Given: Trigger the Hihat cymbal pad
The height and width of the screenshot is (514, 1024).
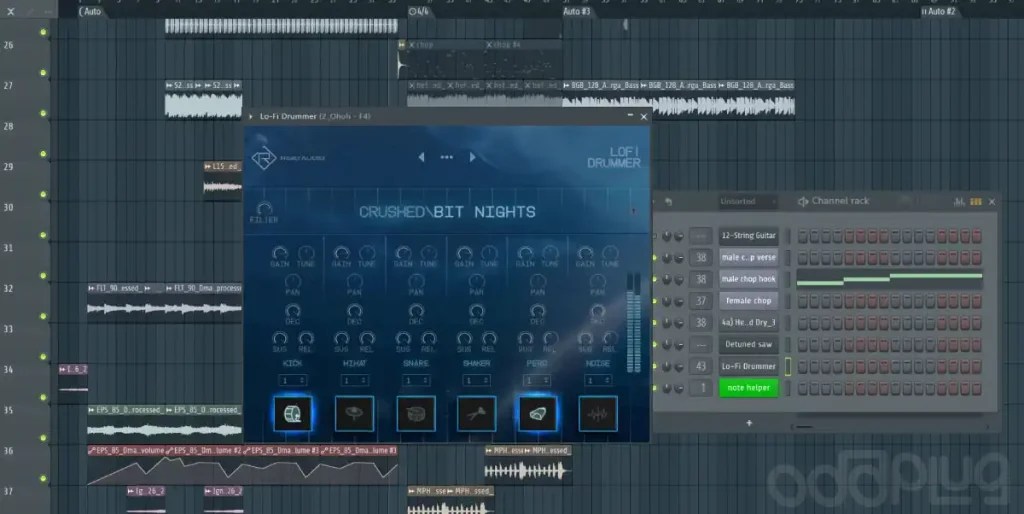Looking at the screenshot, I should [355, 413].
